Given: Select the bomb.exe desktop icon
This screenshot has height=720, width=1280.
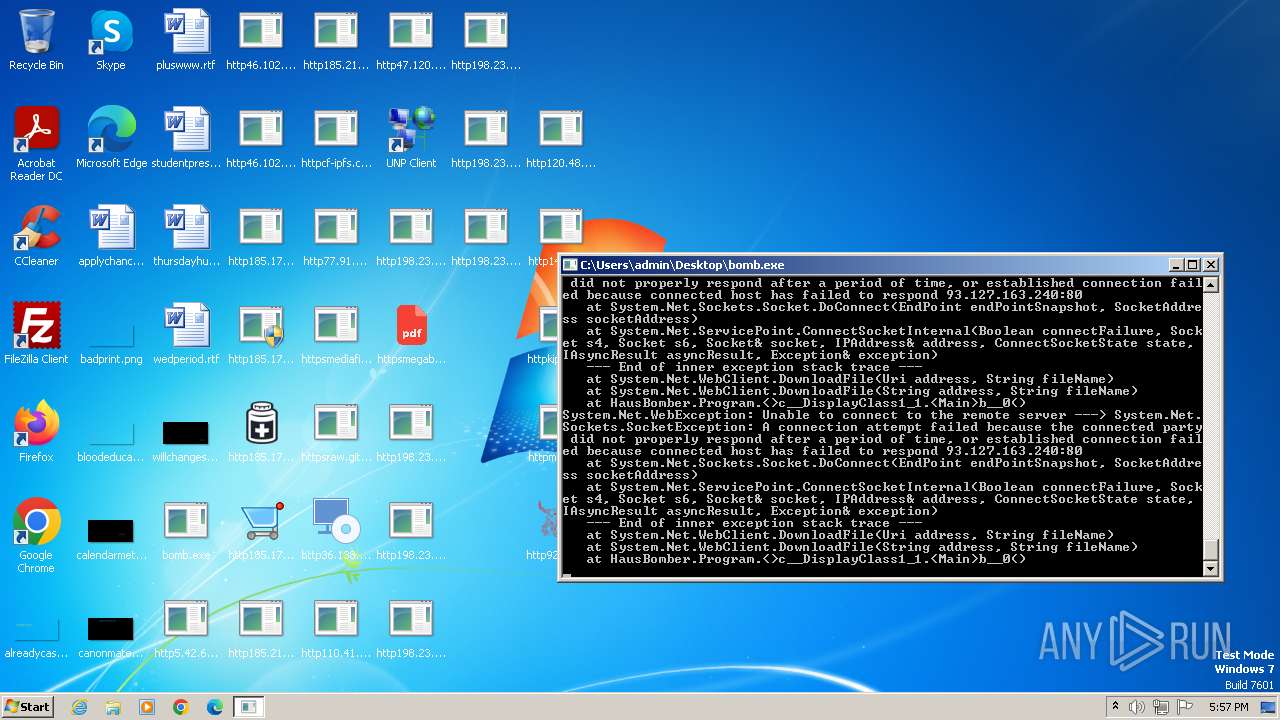Looking at the screenshot, I should 186,530.
